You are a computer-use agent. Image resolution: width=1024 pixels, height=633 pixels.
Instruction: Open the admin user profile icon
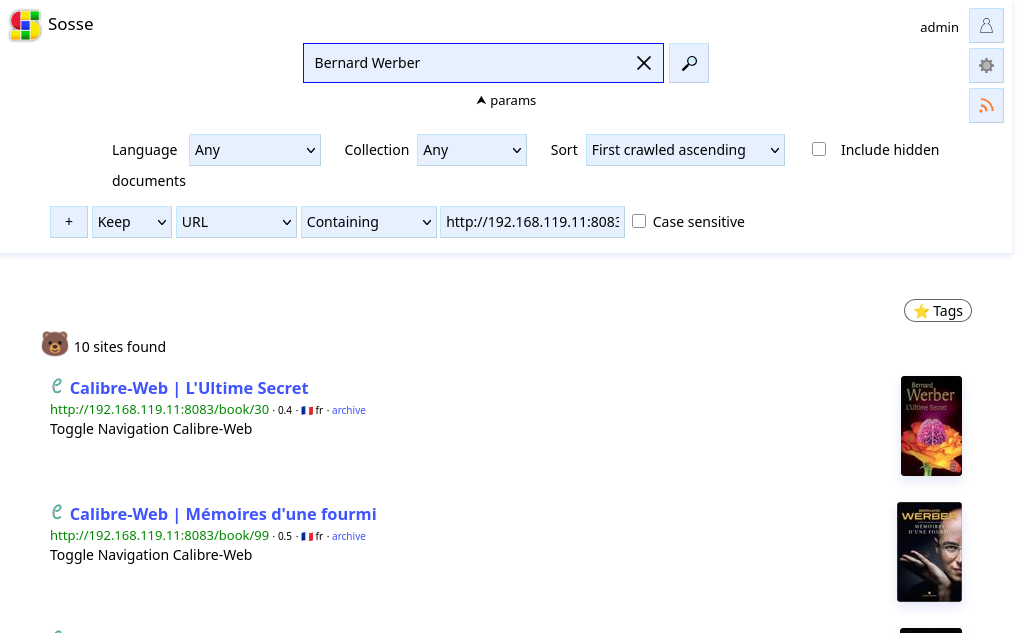986,25
